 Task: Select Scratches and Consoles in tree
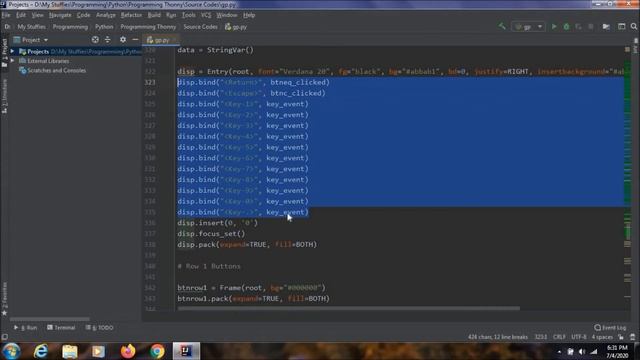(x=52, y=70)
